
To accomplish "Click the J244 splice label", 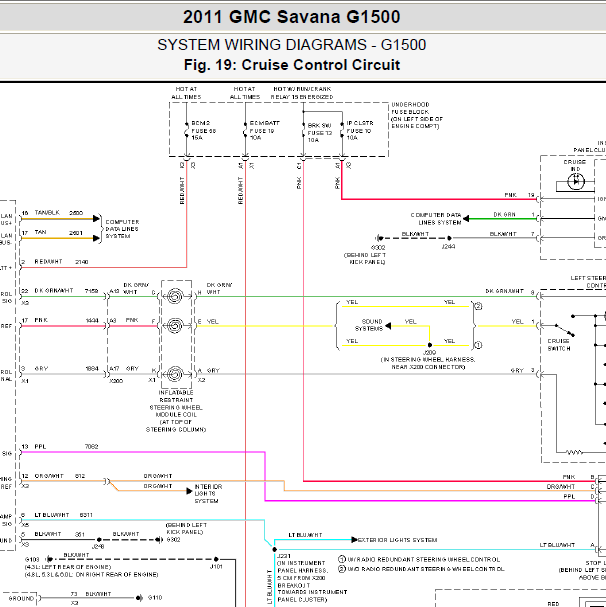I will point(448,246).
